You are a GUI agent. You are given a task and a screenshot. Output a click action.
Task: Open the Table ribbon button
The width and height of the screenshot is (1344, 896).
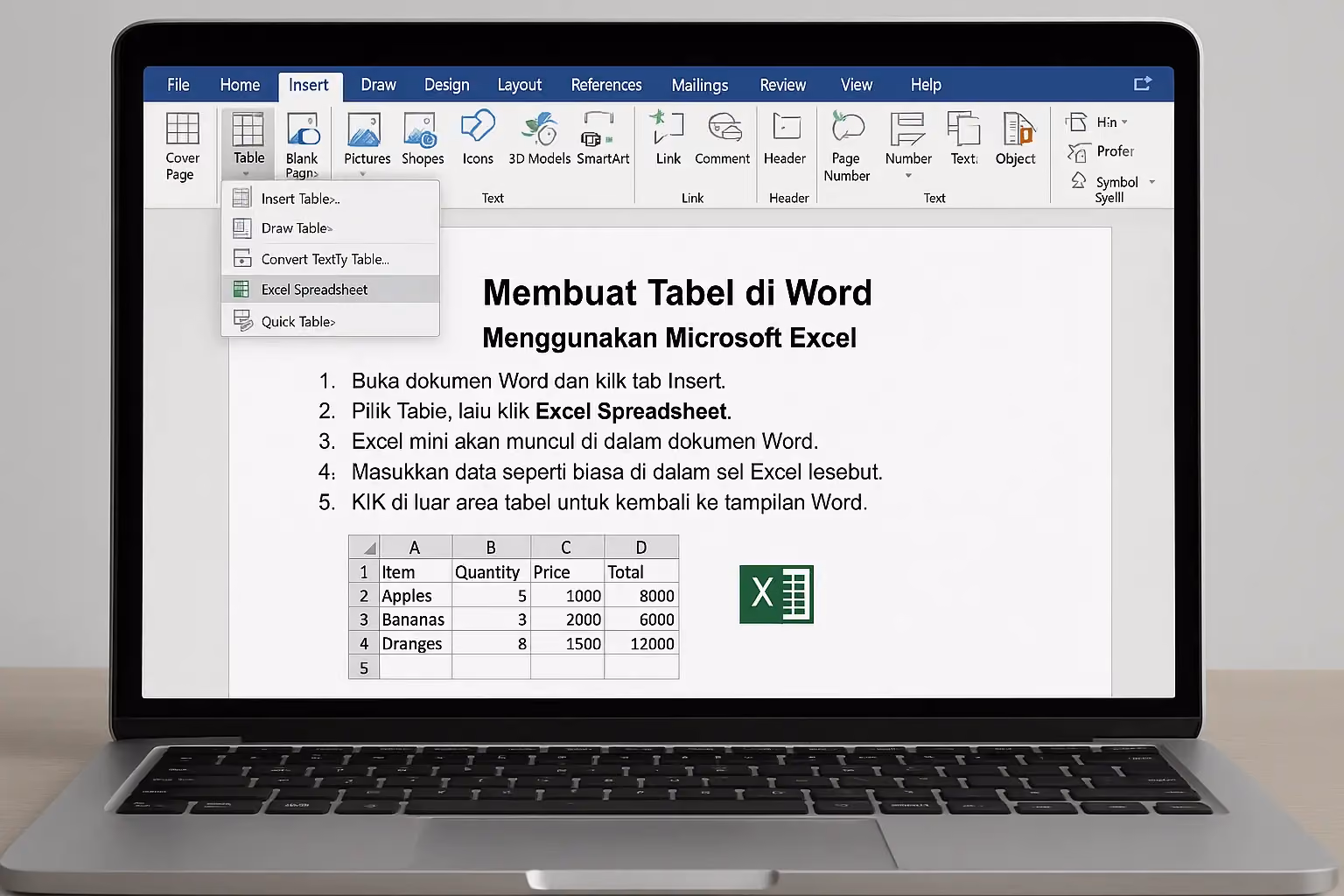coord(248,143)
